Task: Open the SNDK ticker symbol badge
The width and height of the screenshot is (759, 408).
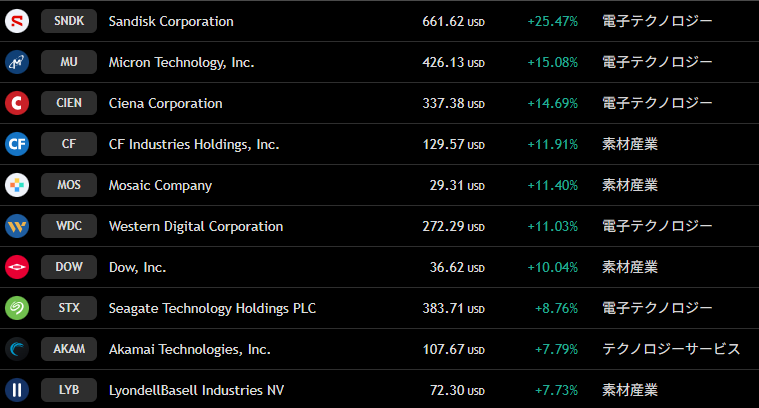Action: click(69, 21)
